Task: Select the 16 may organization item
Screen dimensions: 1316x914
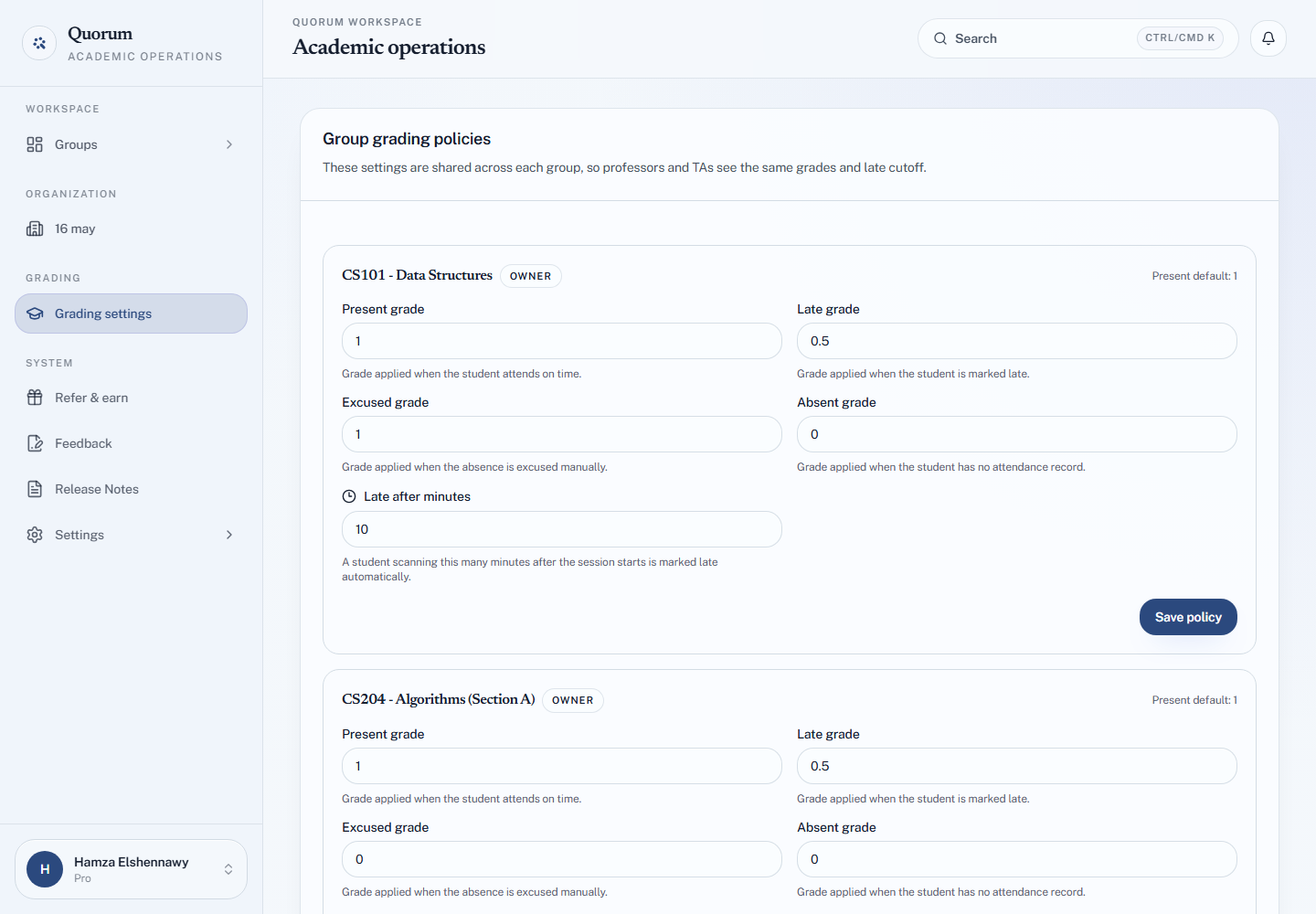Action: click(x=131, y=228)
